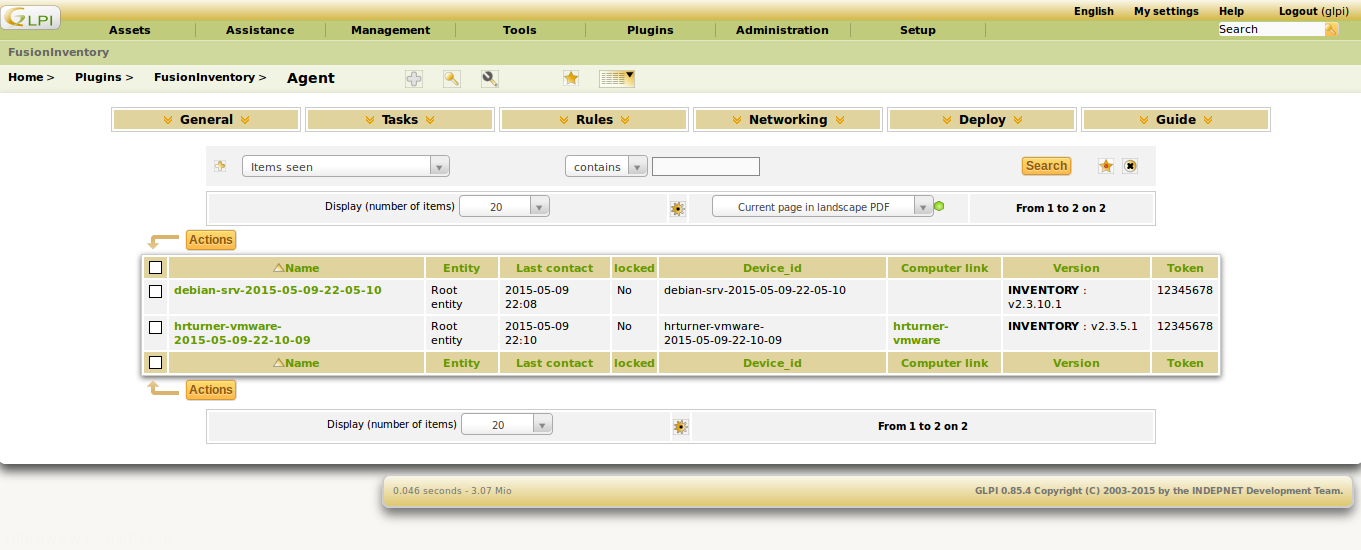Click the global search magnifier with pencil icon

click(x=490, y=78)
